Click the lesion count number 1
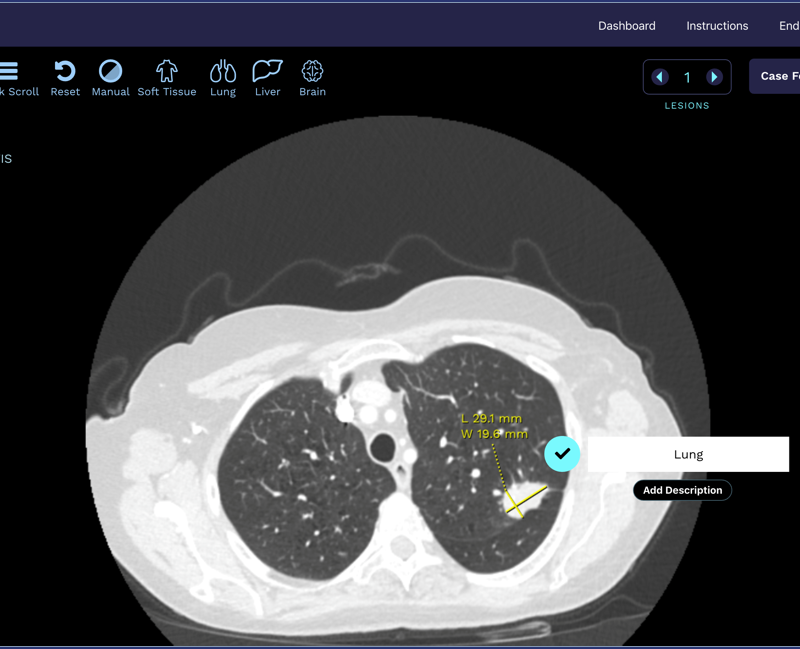Screen dimensions: 800x649 coord(687,78)
